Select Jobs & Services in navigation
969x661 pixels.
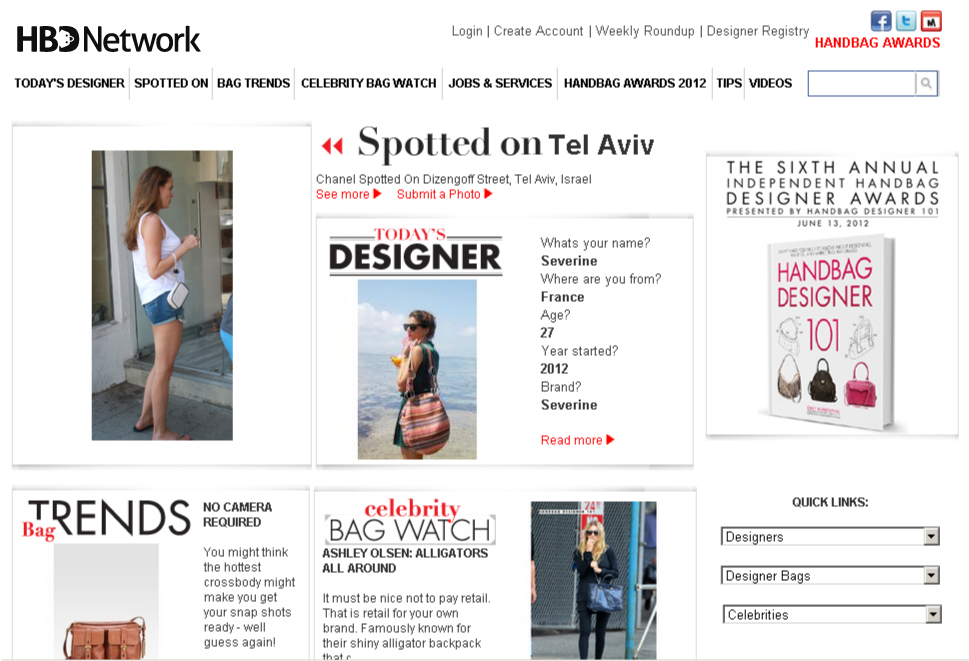(500, 83)
